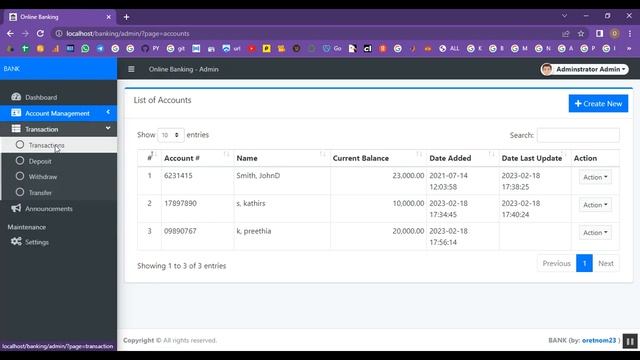Toggle the sidebar hamburger menu
This screenshot has width=640, height=360.
(131, 69)
